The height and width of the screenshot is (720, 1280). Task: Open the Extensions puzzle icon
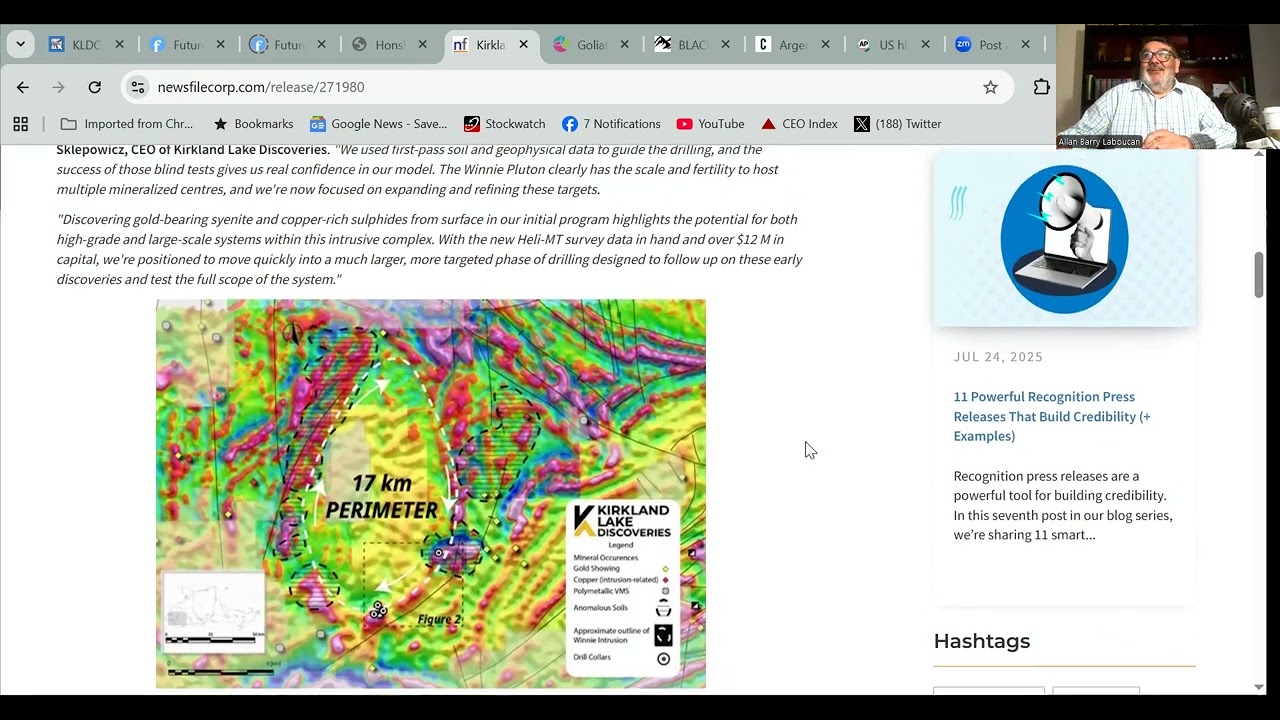1042,87
